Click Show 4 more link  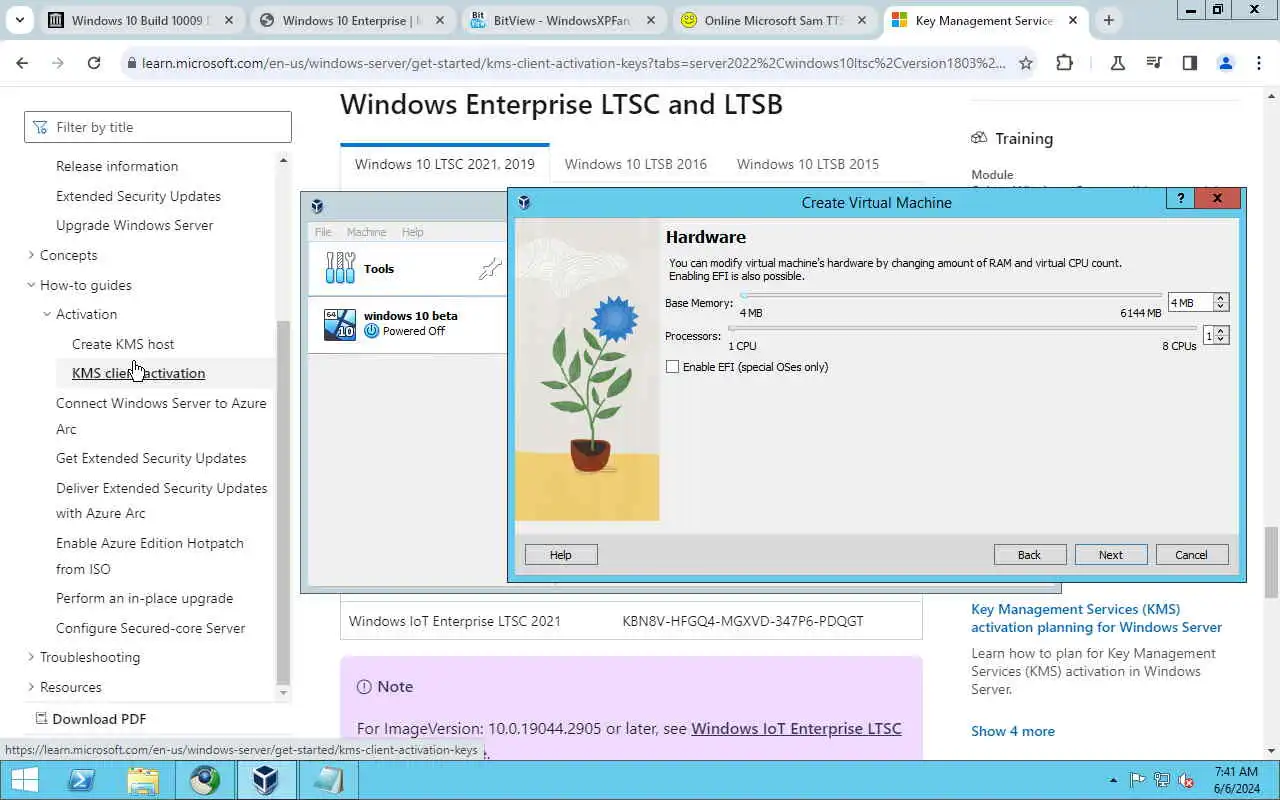pos(1013,731)
